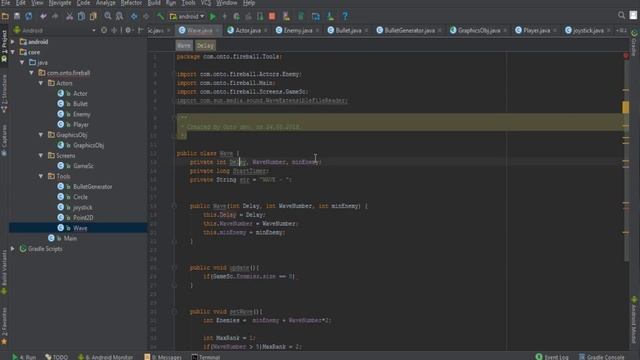Close Wave.java tab

point(217,31)
